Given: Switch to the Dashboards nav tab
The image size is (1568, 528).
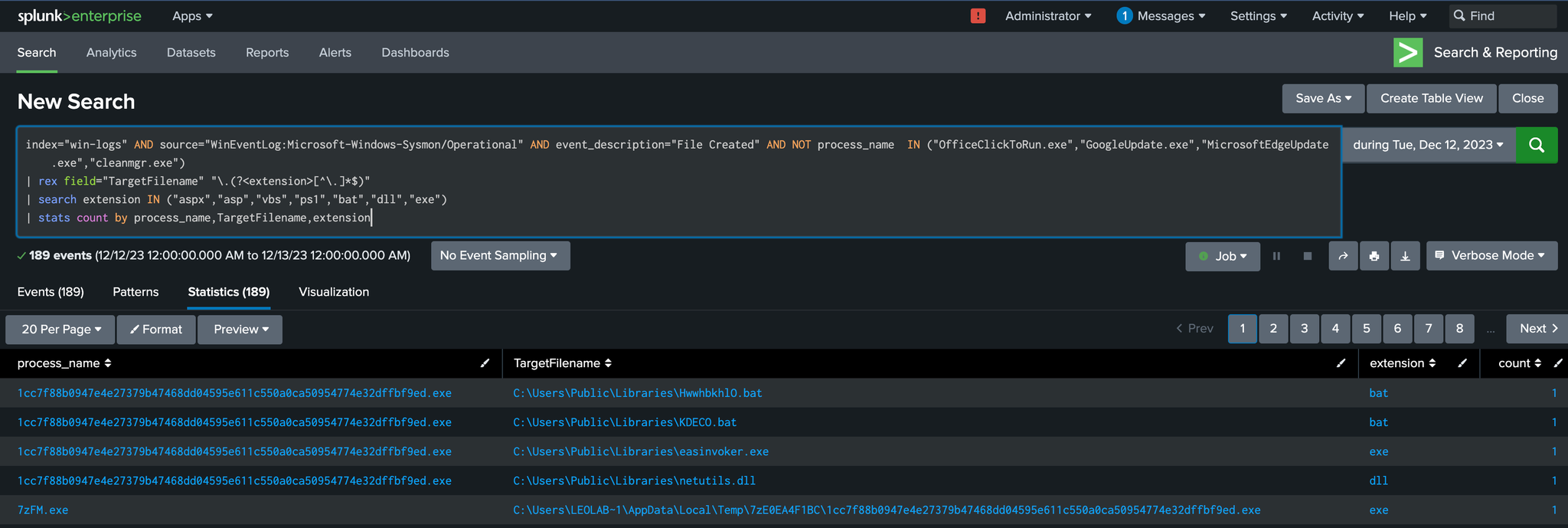Looking at the screenshot, I should pyautogui.click(x=416, y=53).
